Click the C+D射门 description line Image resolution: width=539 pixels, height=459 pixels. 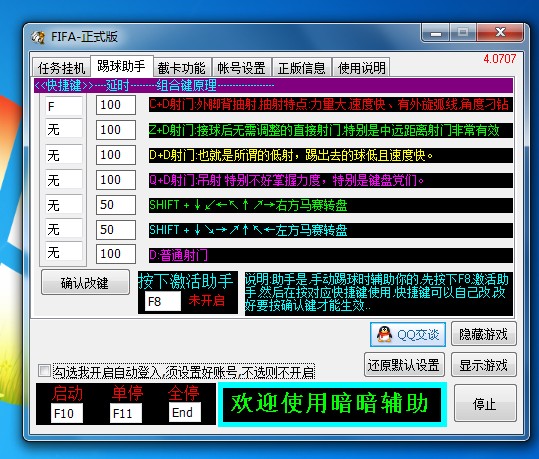(331, 105)
